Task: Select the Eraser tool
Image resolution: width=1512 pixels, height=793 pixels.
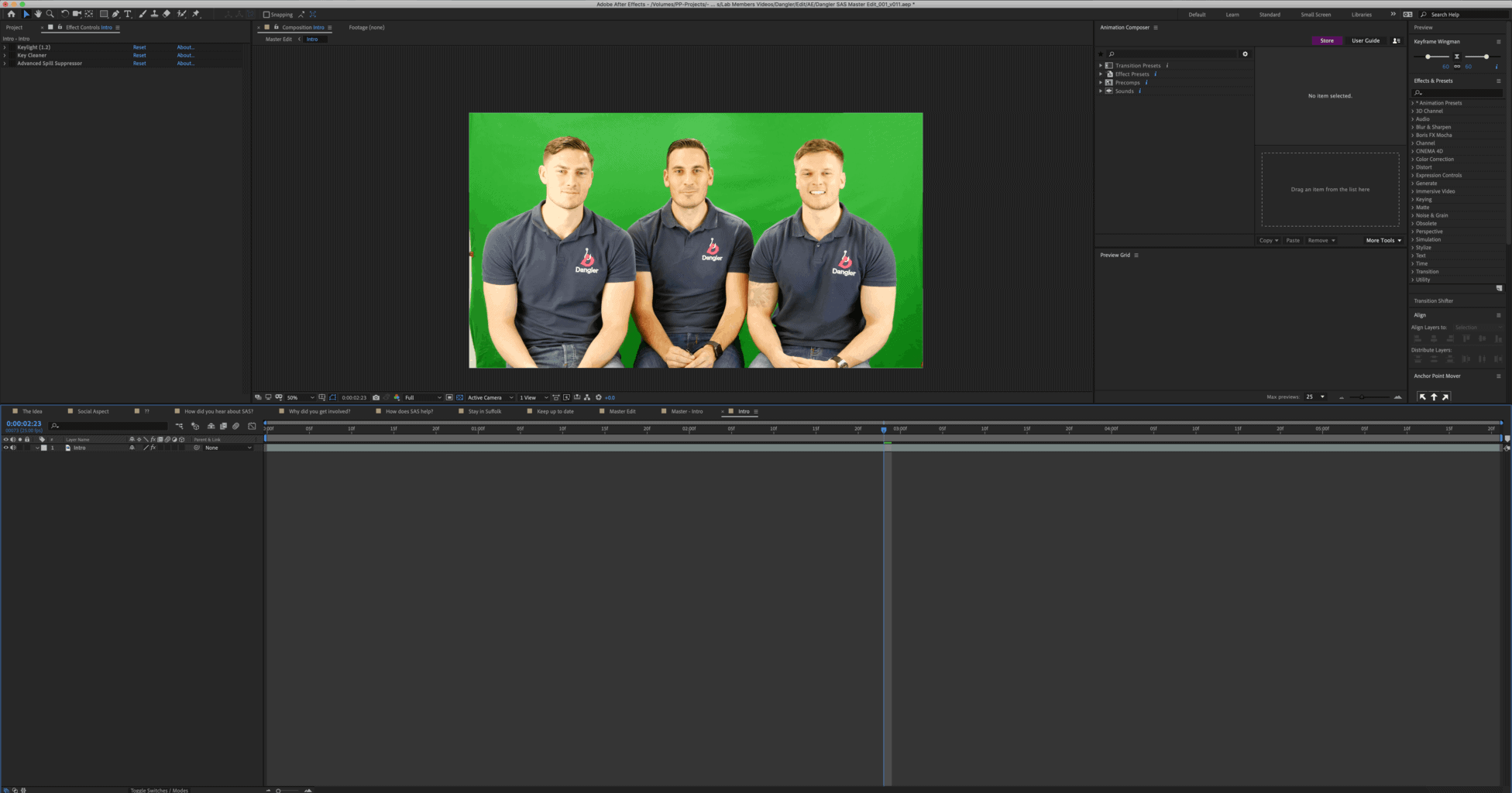Action: click(167, 14)
